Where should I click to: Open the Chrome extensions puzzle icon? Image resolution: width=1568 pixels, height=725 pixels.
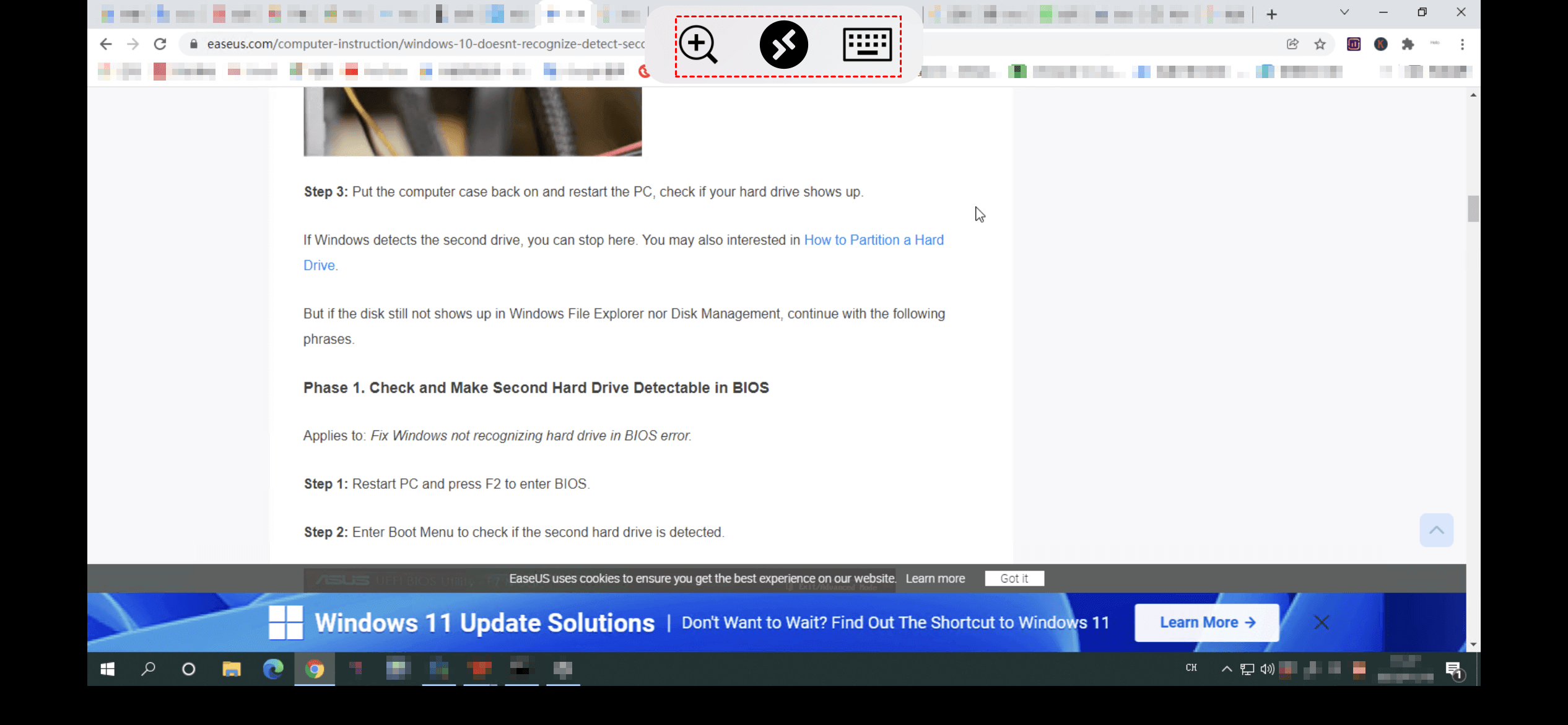tap(1408, 44)
